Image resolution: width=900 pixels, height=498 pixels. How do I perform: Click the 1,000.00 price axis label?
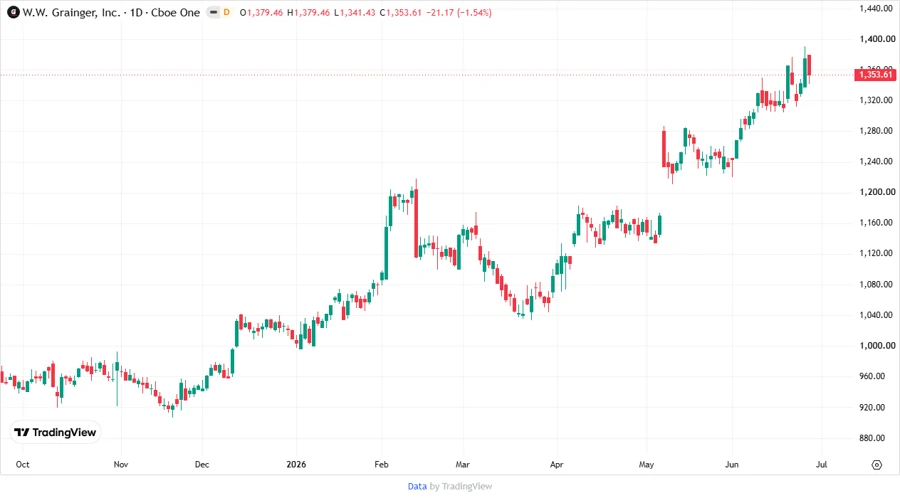[x=877, y=346]
